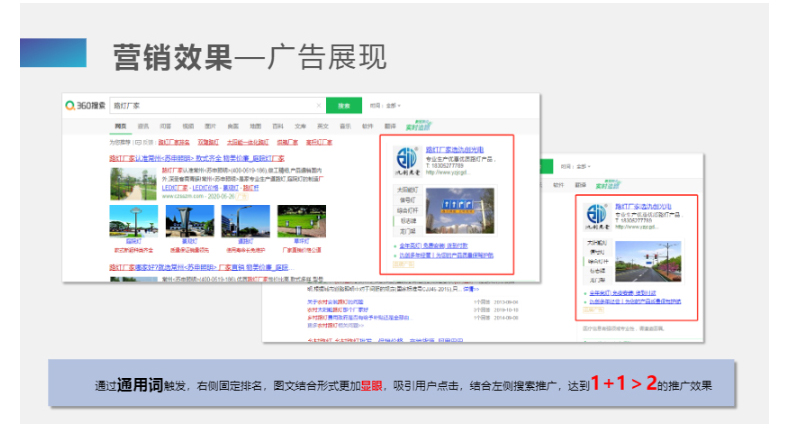Screen dimensions: 787x428
Task: Open the first search result title link
Action: click(x=196, y=158)
